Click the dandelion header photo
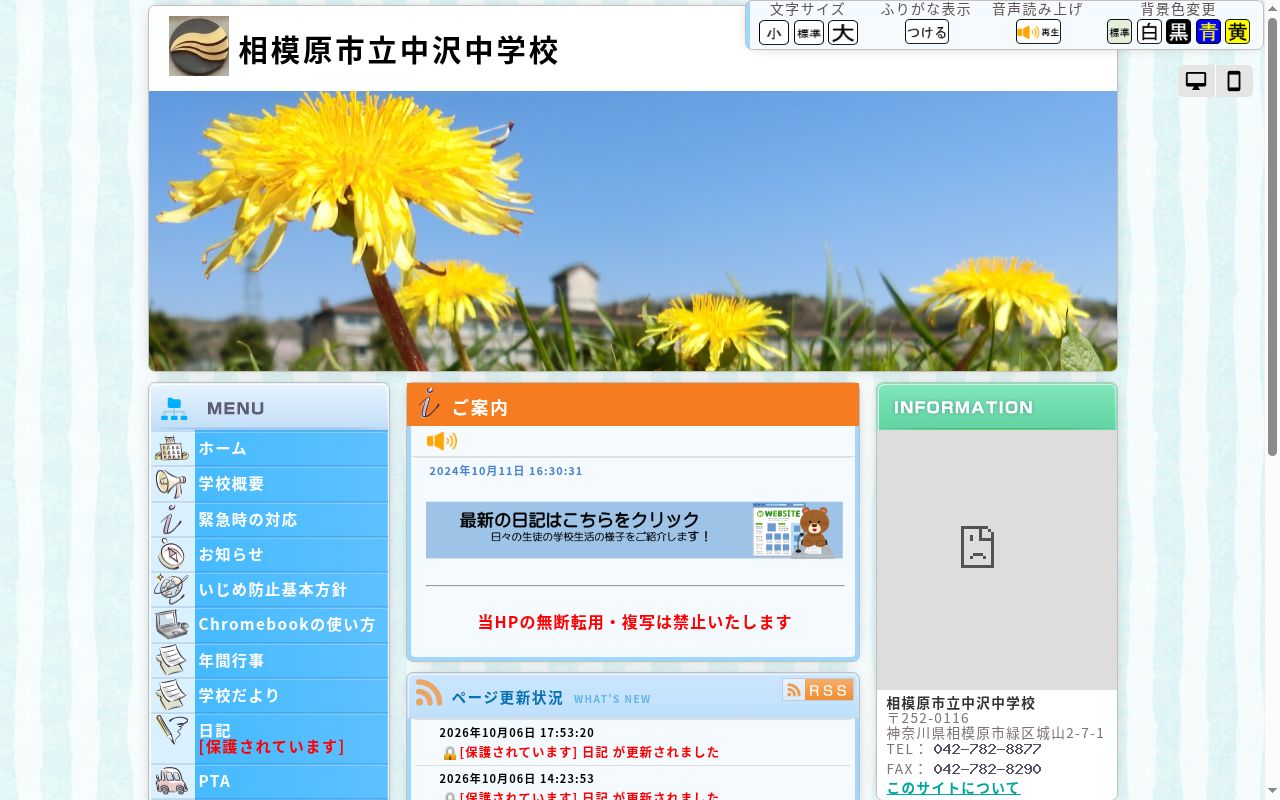The image size is (1280, 800). 633,231
